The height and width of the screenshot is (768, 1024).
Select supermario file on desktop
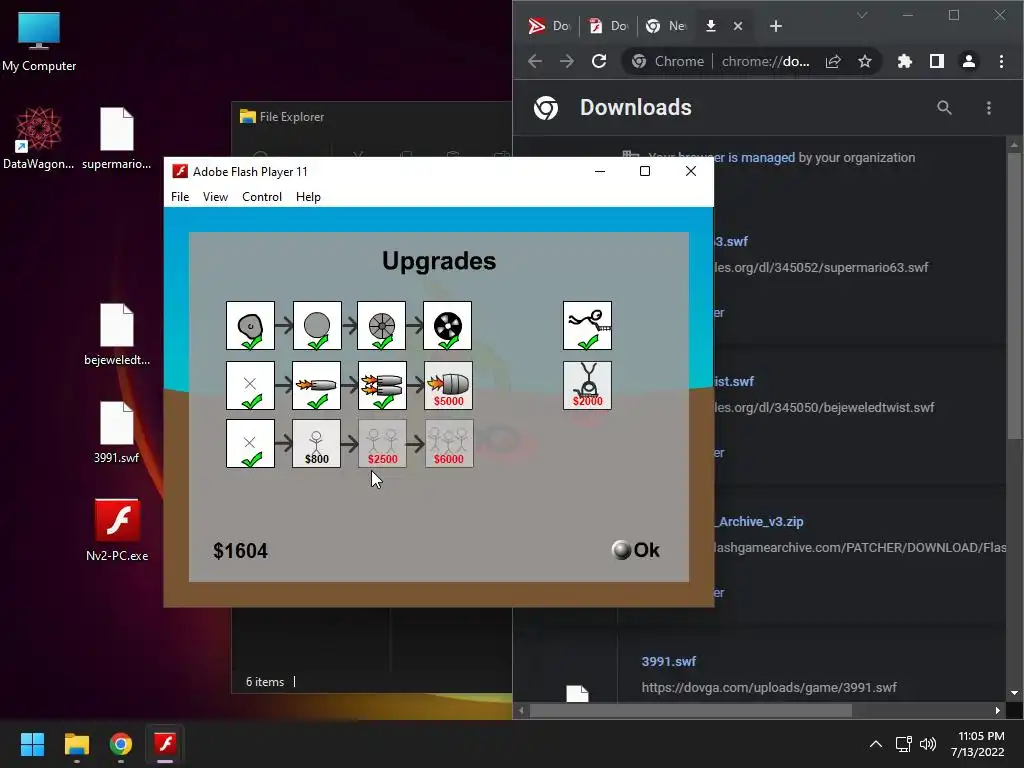coord(116,138)
